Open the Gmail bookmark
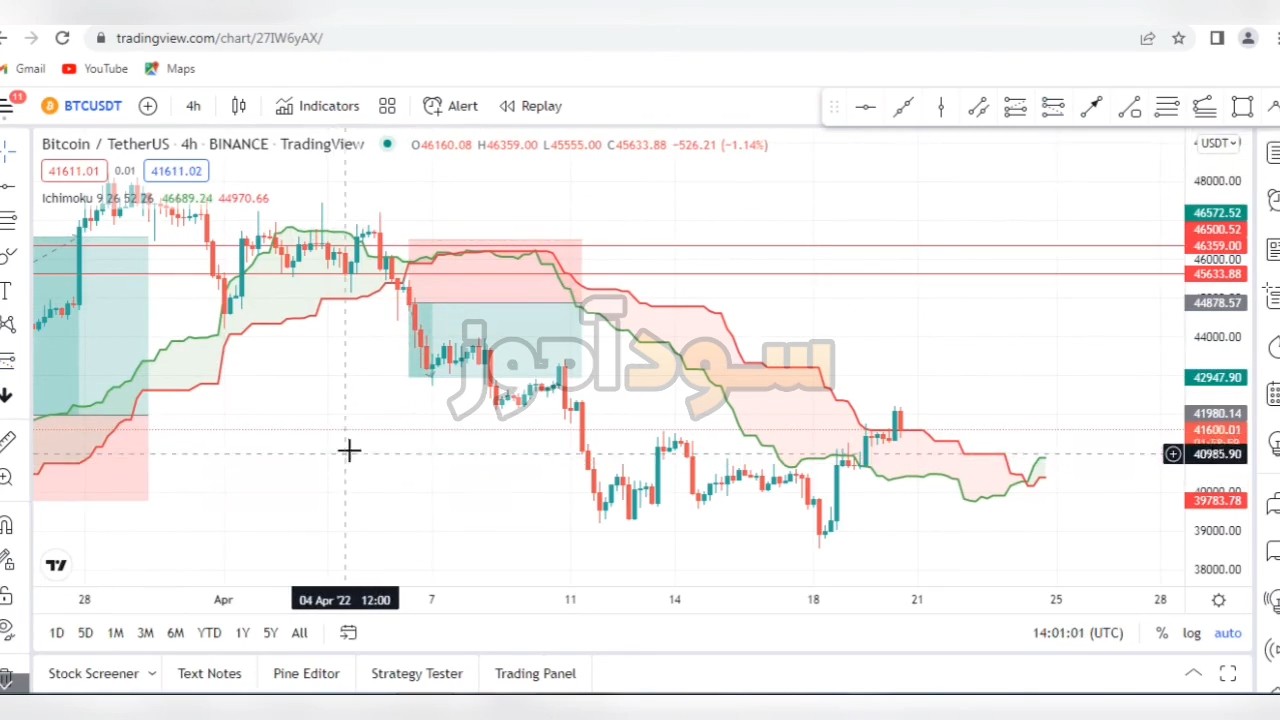 point(22,69)
